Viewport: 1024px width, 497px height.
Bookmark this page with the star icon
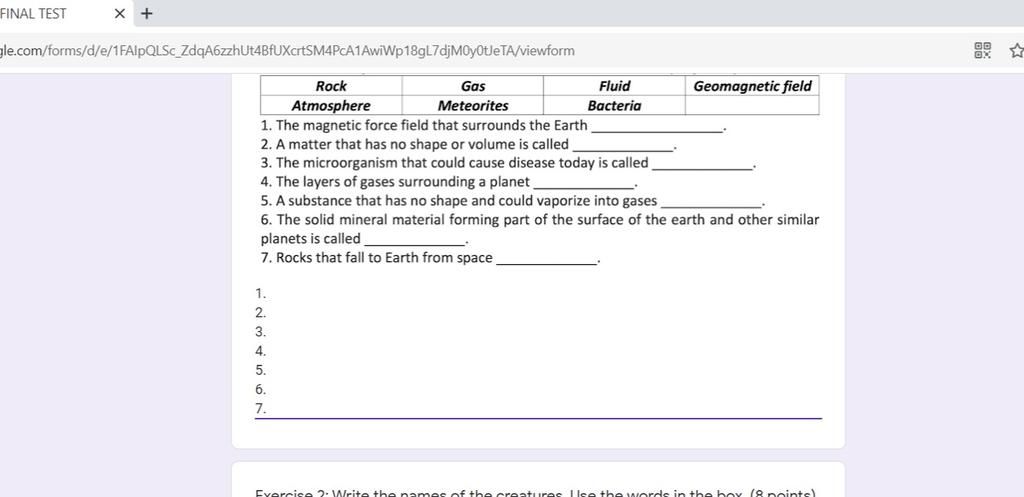click(x=1017, y=50)
